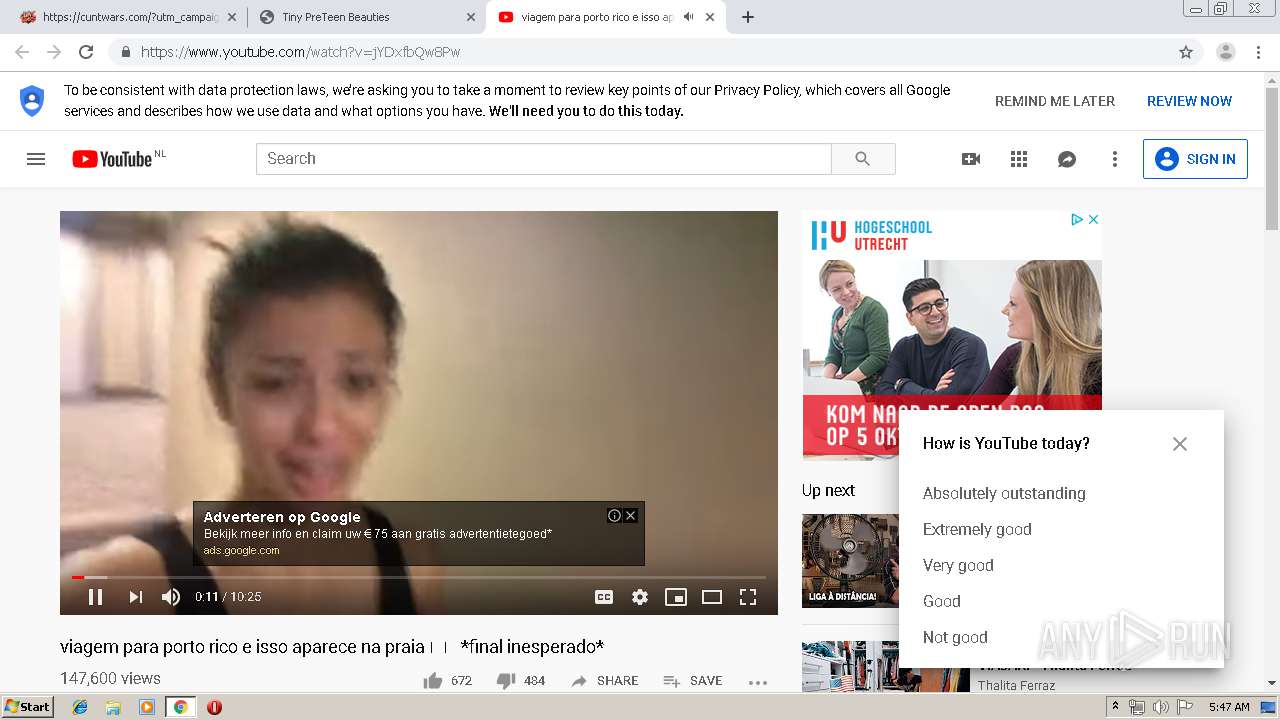Seek on the video progress bar
The height and width of the screenshot is (720, 1280).
tap(419, 577)
